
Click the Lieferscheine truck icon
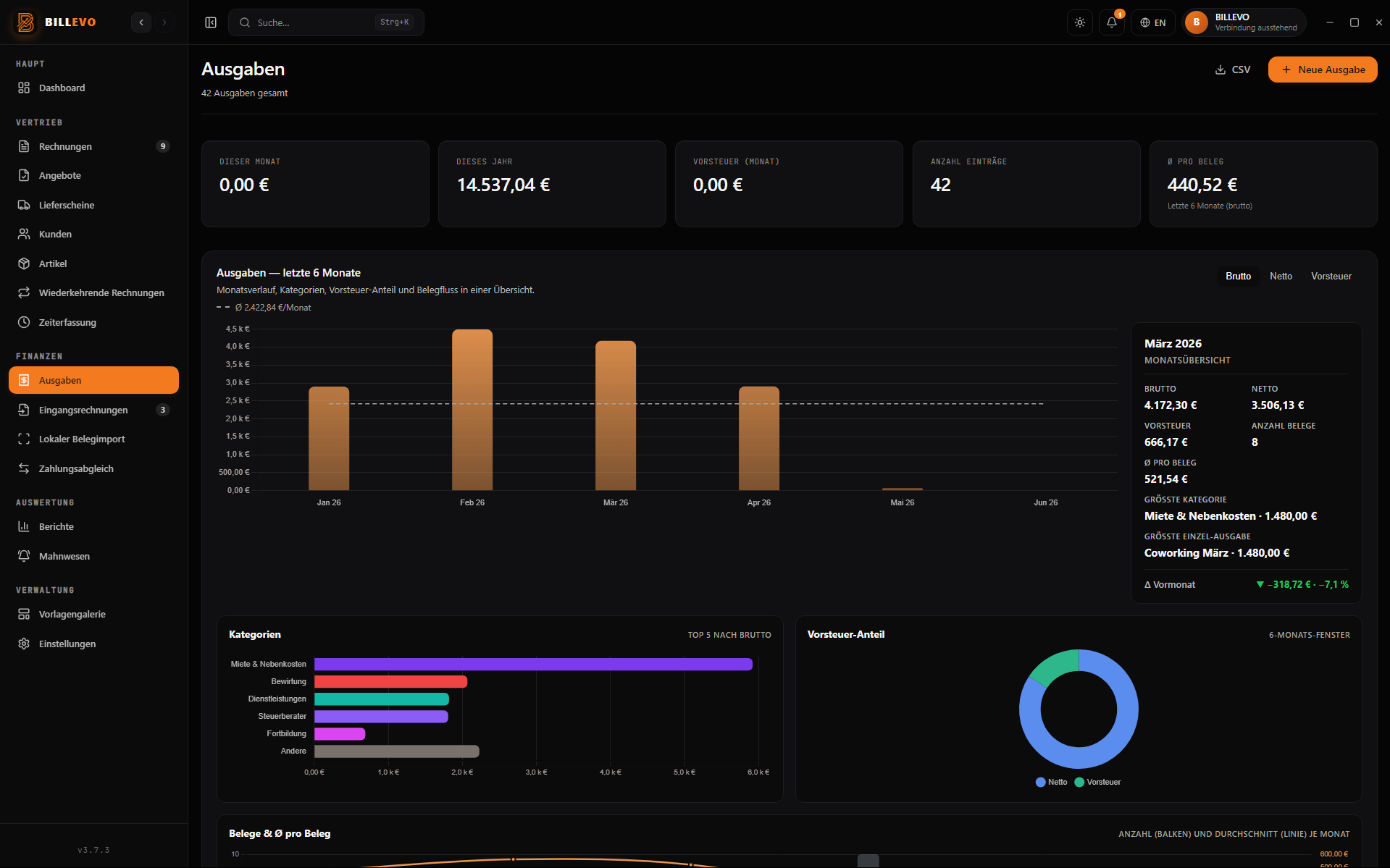24,205
